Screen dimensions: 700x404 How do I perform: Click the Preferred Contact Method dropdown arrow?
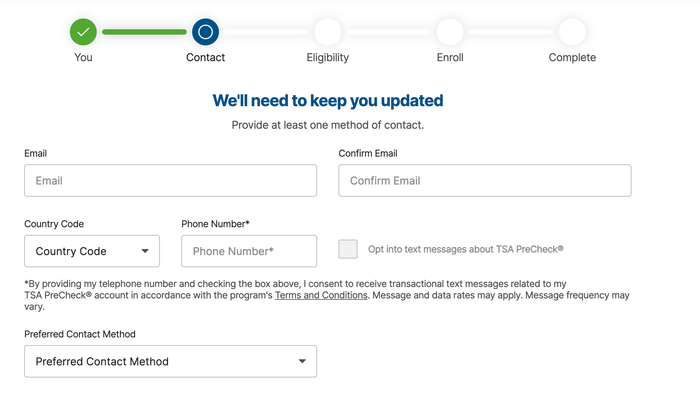point(302,361)
